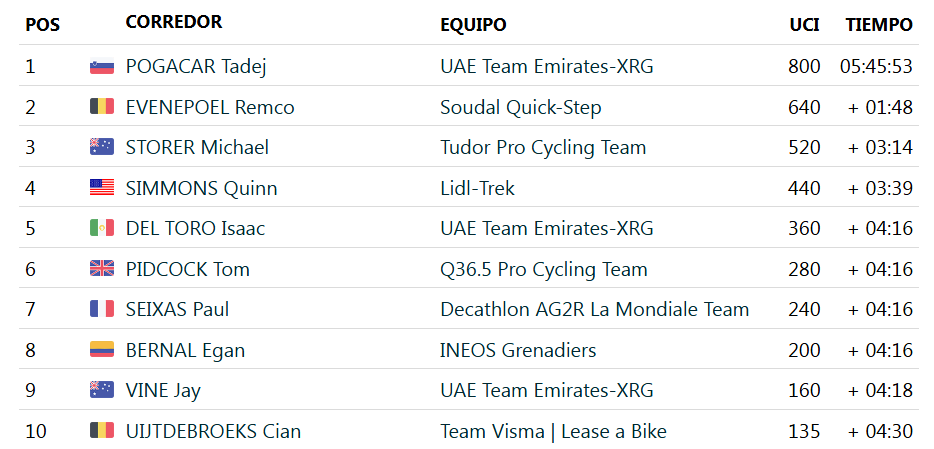The height and width of the screenshot is (449, 934).
Task: Click the POS column header
Action: coord(42,24)
